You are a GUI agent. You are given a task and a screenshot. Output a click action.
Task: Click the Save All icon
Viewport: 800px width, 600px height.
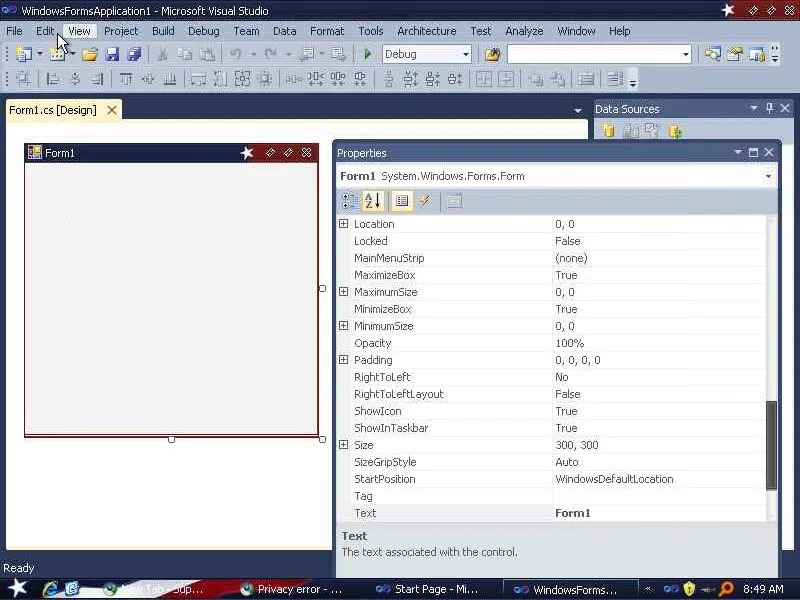coord(134,54)
